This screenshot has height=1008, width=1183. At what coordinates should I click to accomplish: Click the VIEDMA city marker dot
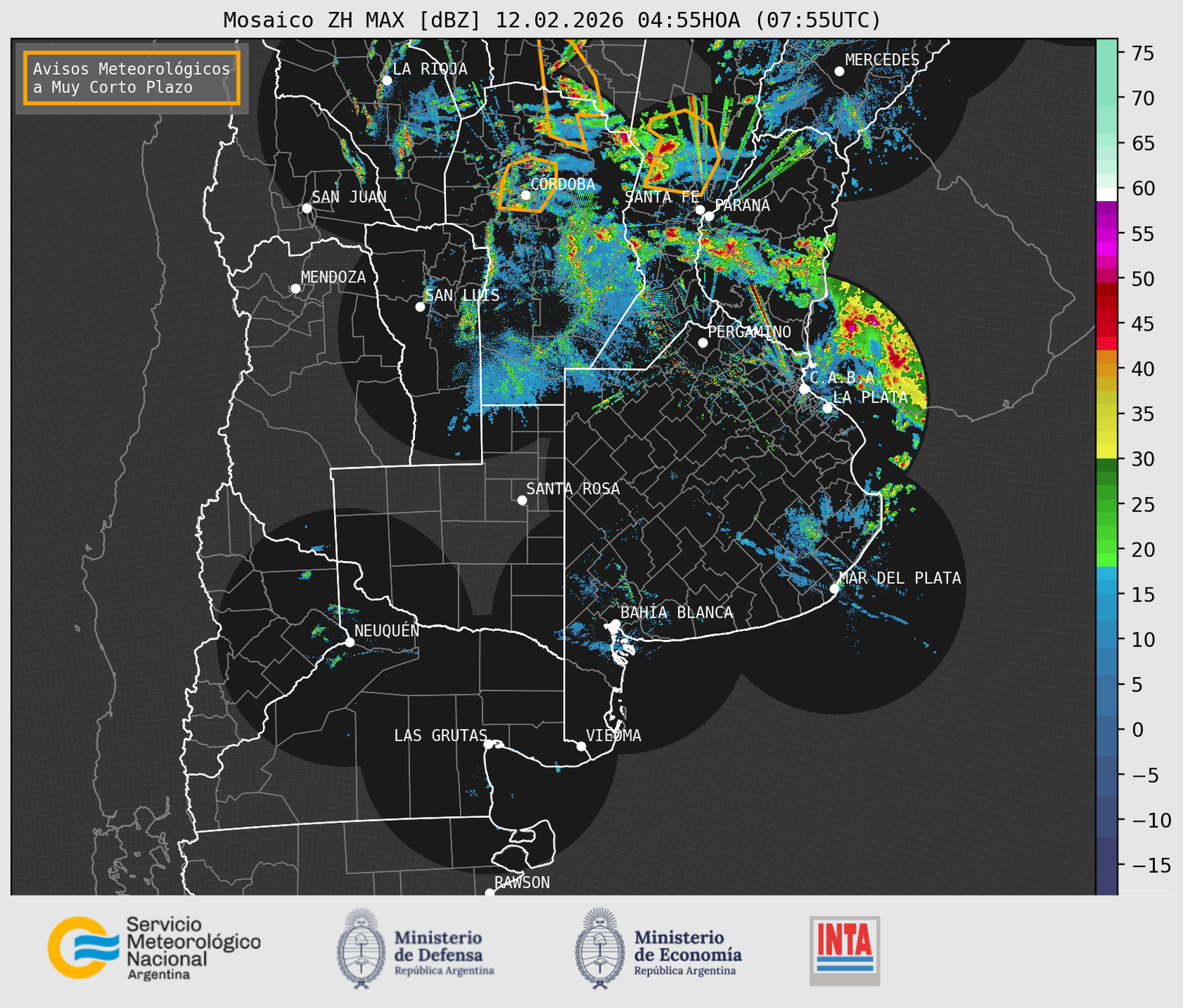point(581,746)
